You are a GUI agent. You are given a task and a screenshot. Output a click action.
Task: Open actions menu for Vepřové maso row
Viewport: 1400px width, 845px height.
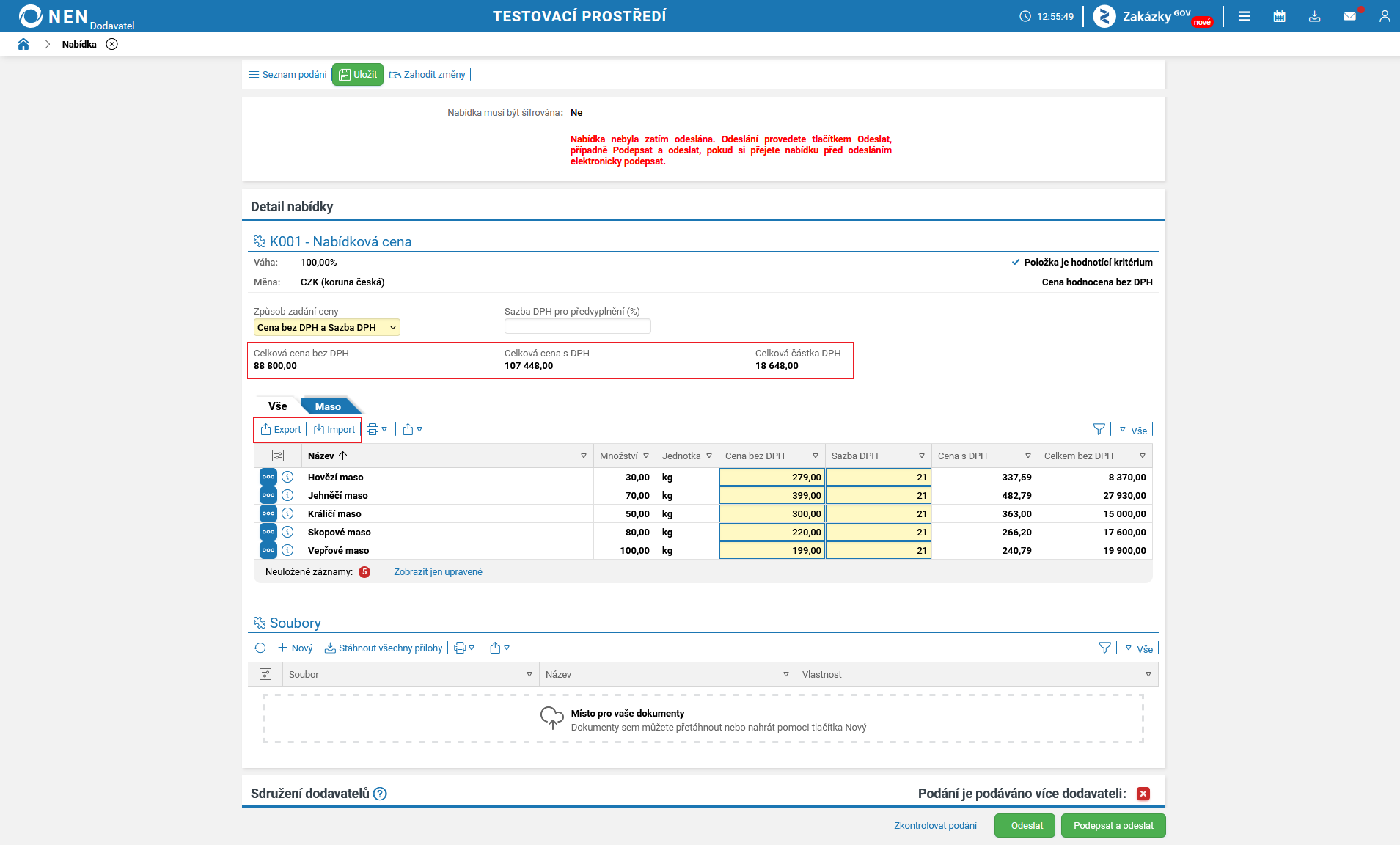268,550
